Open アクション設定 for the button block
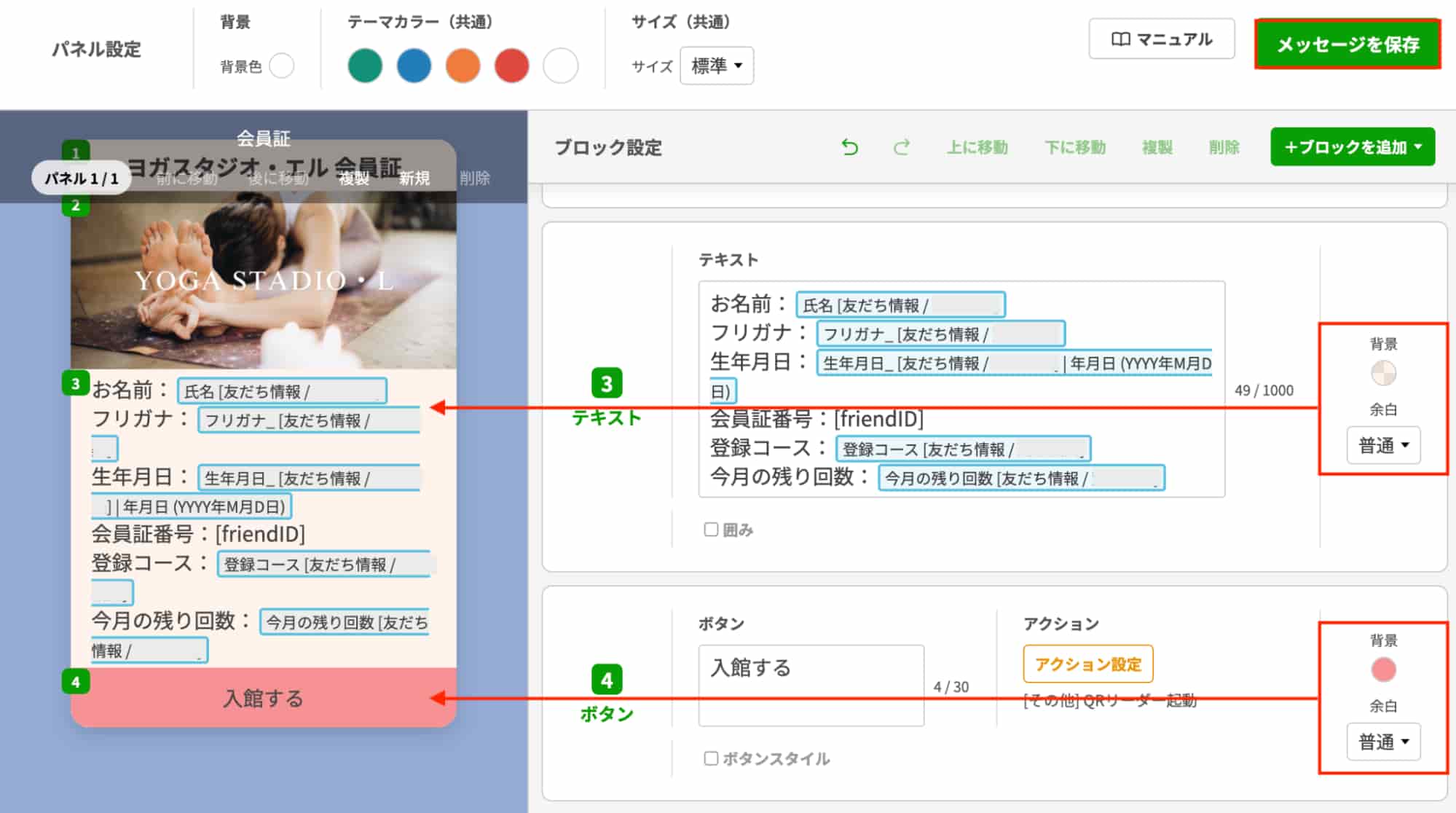 [1087, 664]
